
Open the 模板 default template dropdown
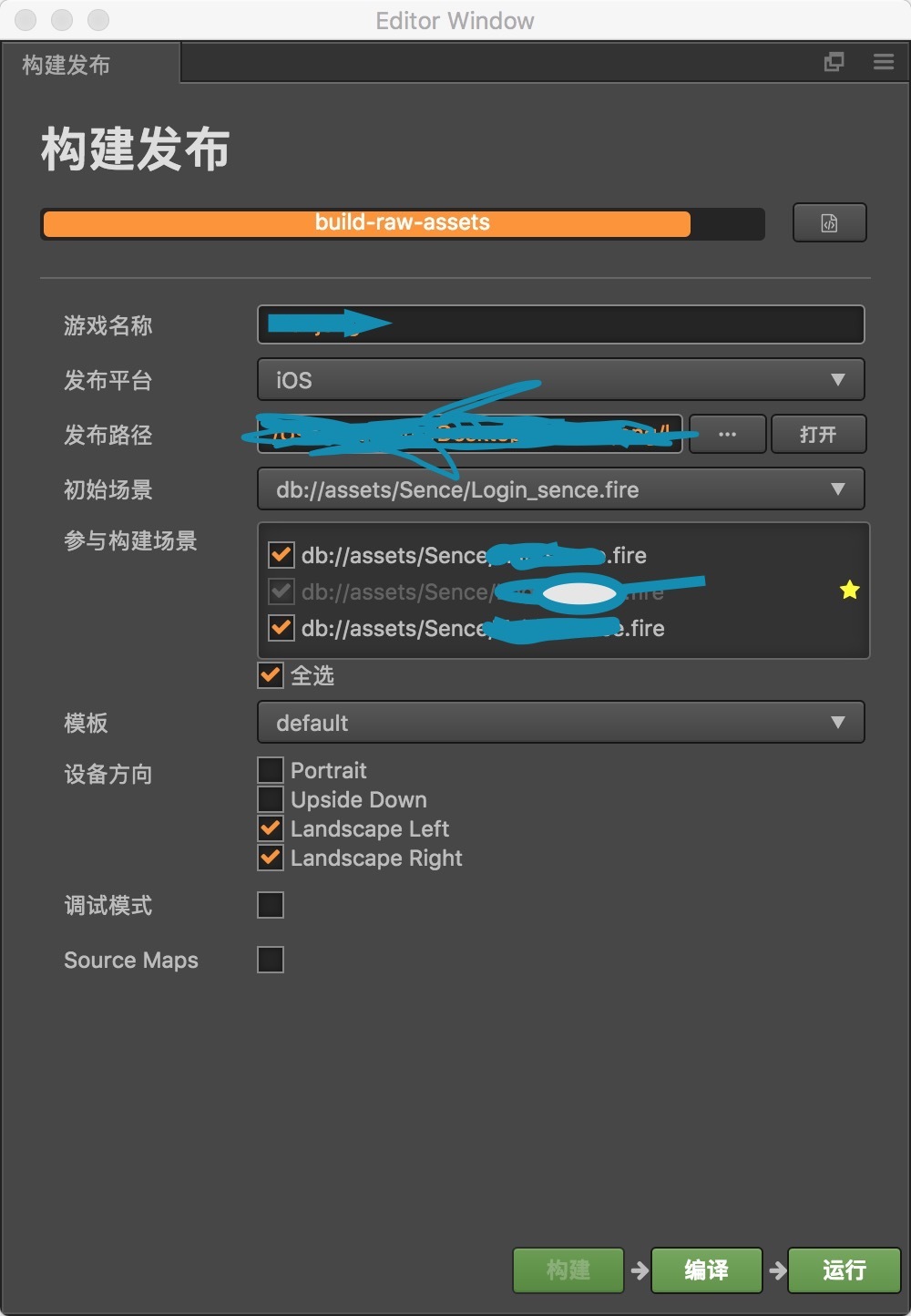[x=561, y=722]
